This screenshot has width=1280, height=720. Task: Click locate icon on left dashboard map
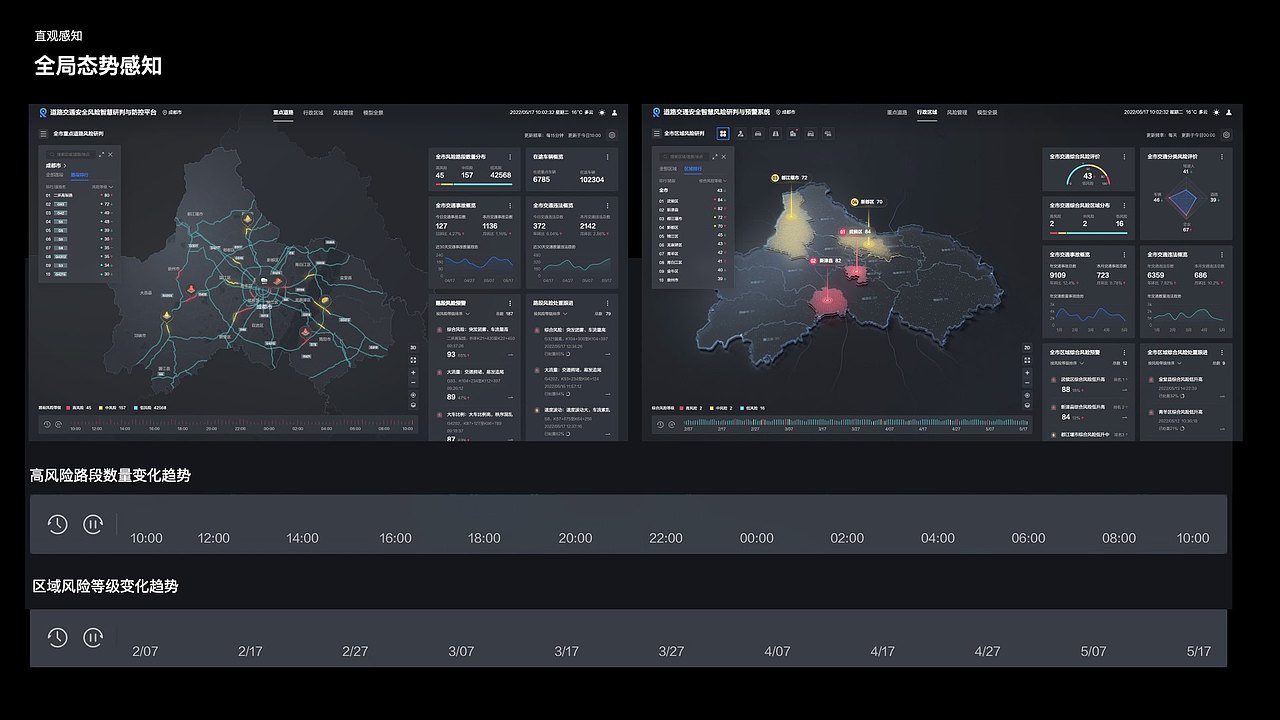pos(413,395)
